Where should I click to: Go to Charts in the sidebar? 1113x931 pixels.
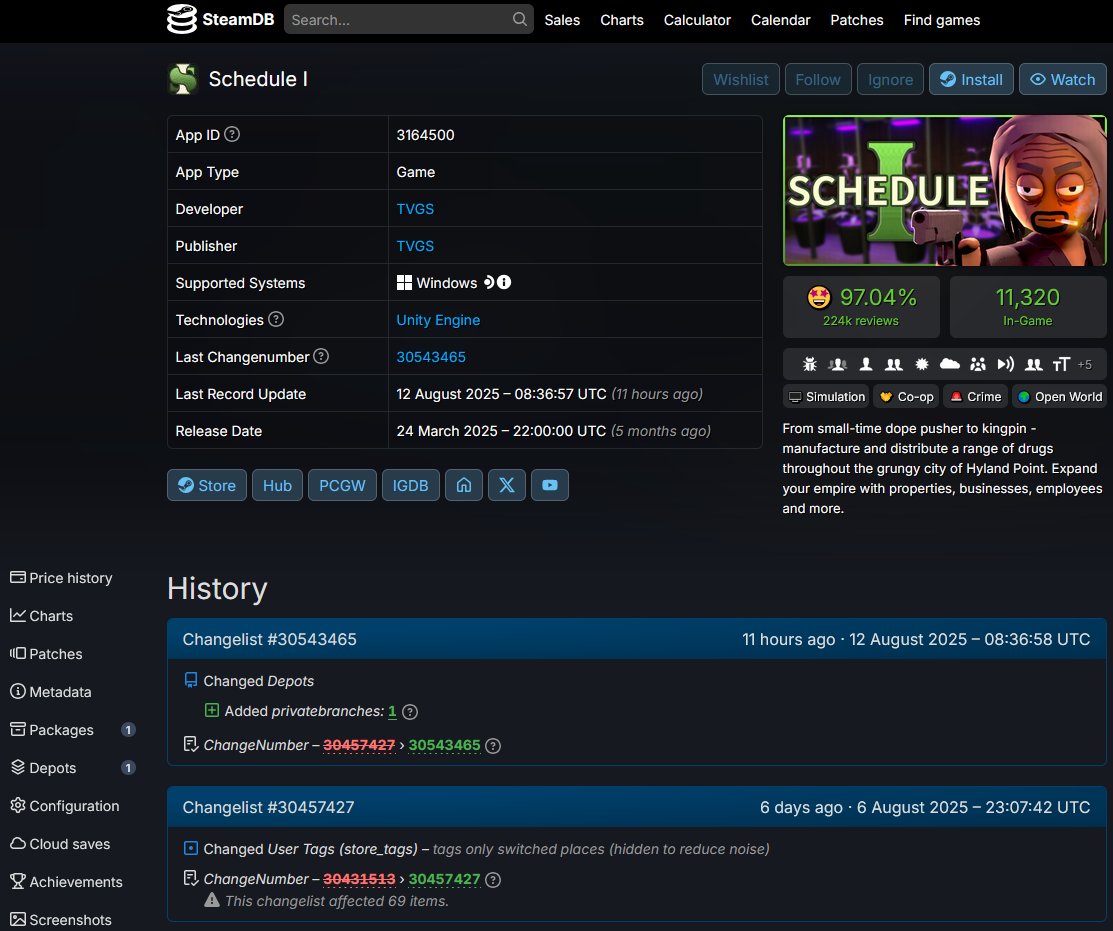pos(41,616)
